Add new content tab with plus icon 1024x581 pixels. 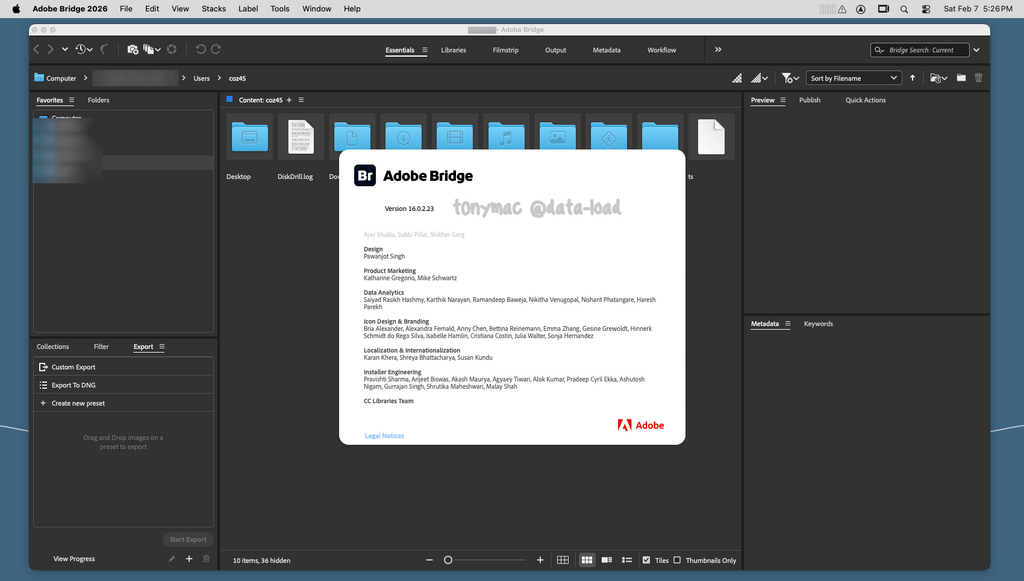[x=289, y=101]
